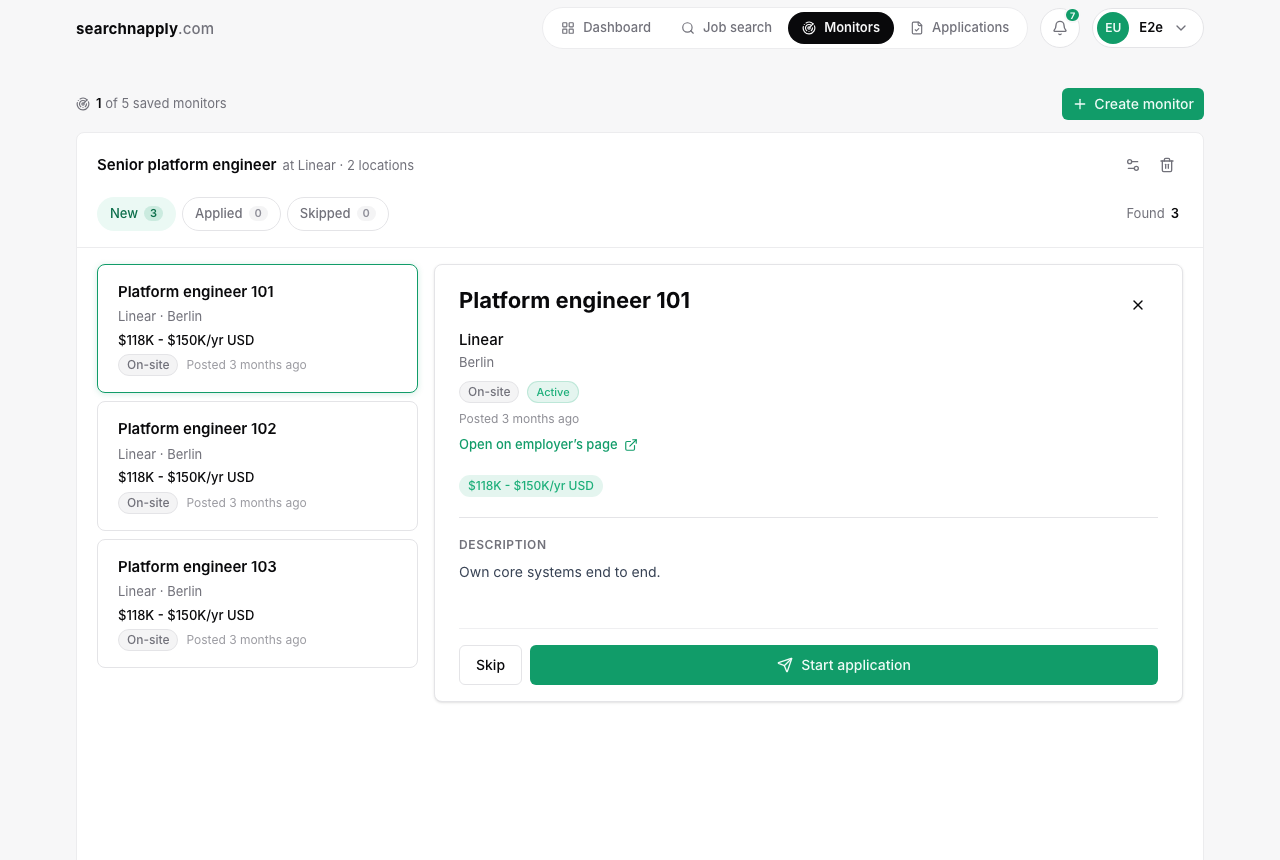Show the Applied jobs filter tab
This screenshot has width=1280, height=860.
coord(231,213)
